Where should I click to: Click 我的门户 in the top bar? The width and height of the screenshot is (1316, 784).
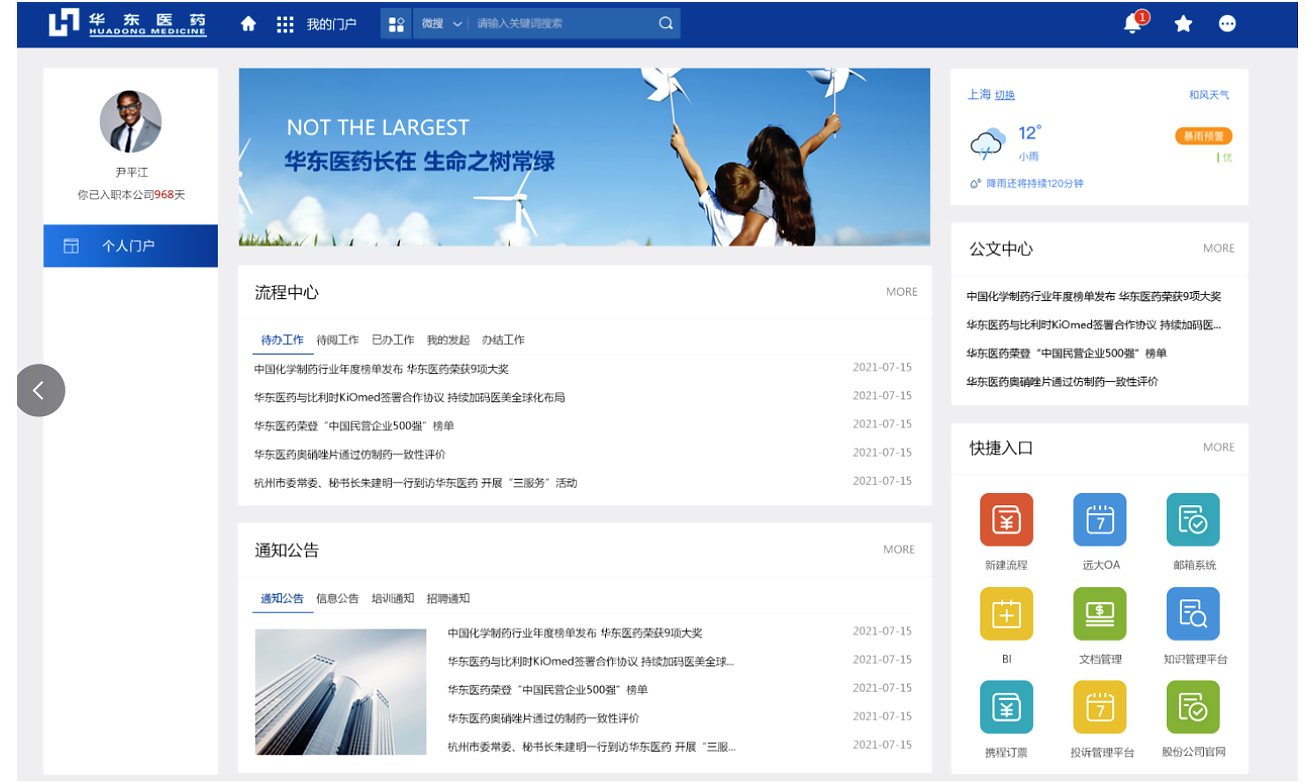pyautogui.click(x=331, y=24)
